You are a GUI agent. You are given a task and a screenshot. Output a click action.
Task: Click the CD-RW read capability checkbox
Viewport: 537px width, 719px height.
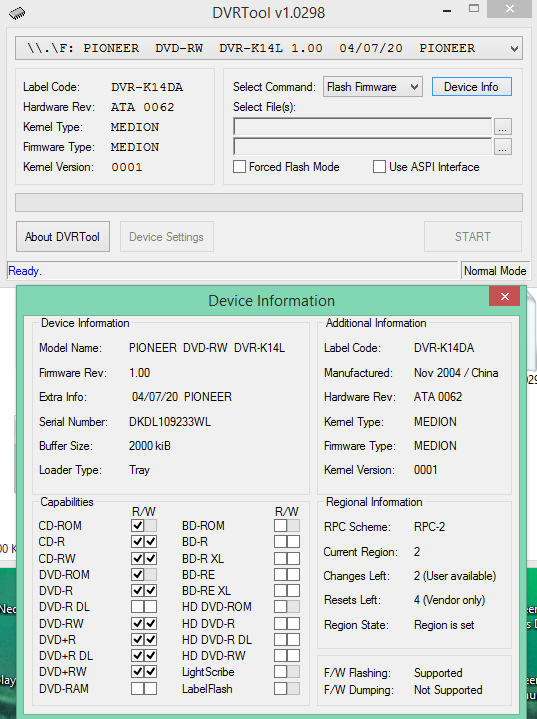click(x=138, y=559)
